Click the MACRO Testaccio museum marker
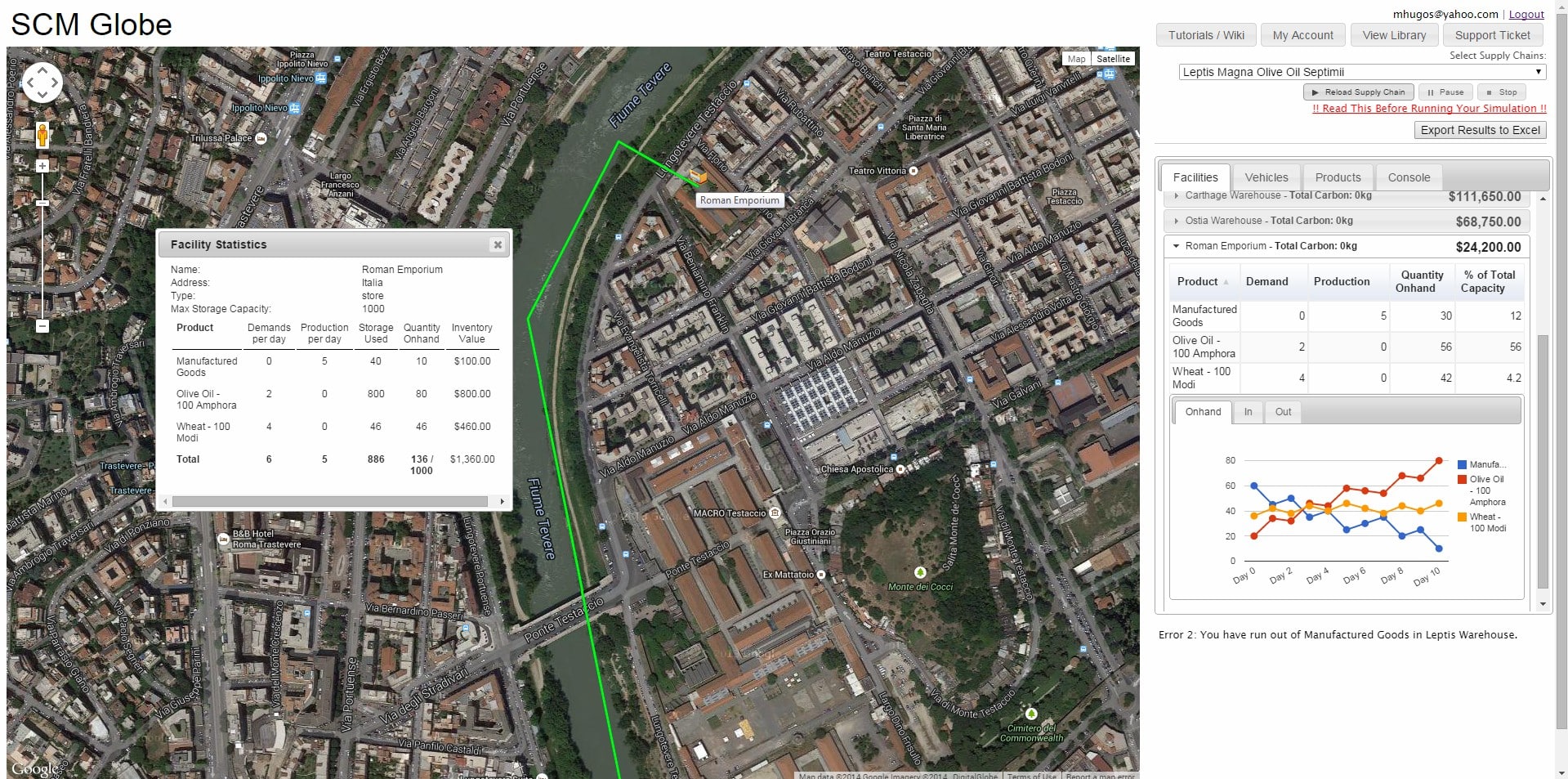 (x=775, y=513)
